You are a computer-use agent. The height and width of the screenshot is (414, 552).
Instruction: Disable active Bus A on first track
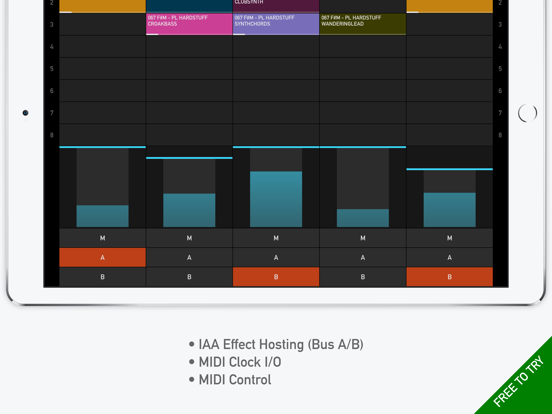click(x=102, y=257)
